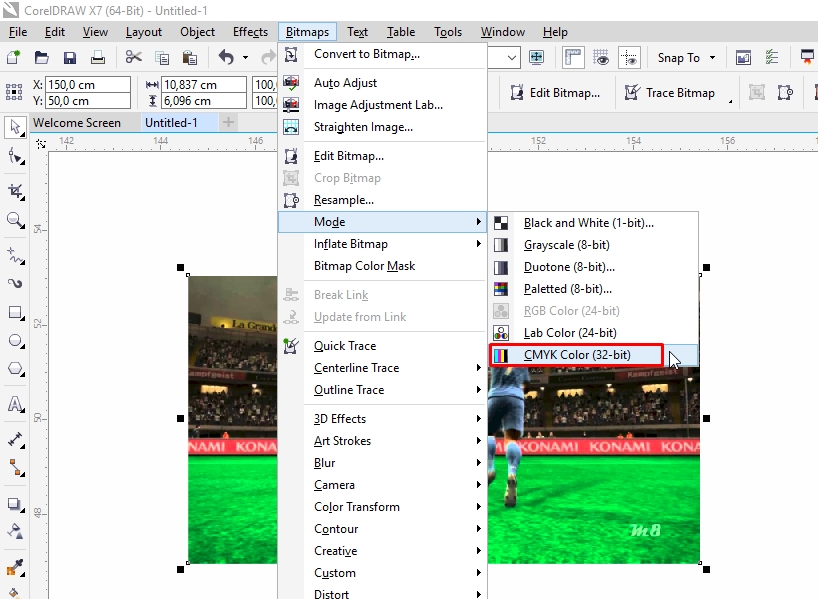
Task: Open the Print dialog from the toolbar
Action: tap(97, 57)
